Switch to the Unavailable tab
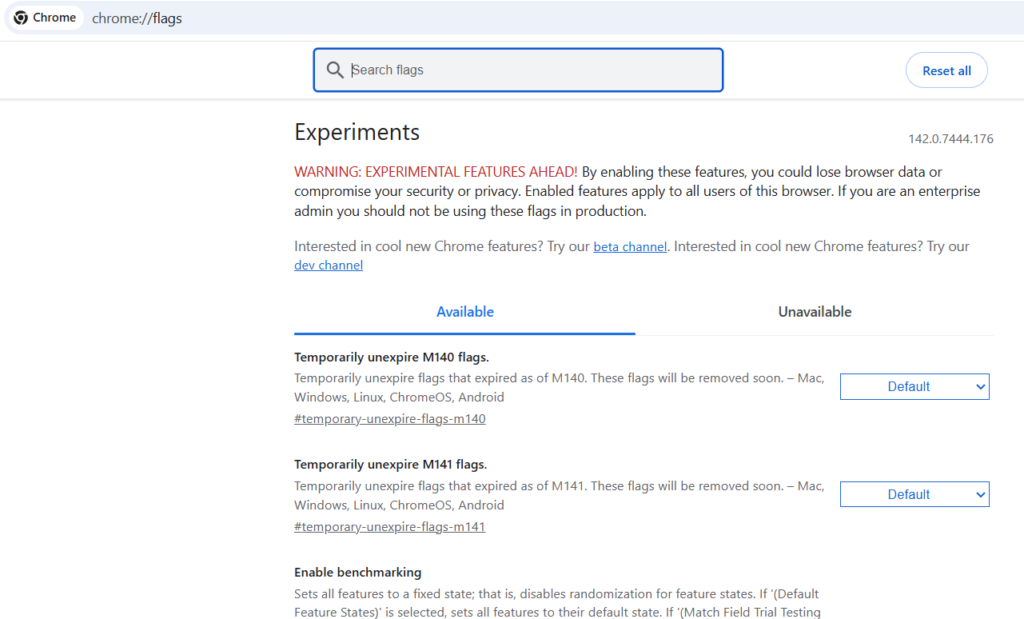 814,312
